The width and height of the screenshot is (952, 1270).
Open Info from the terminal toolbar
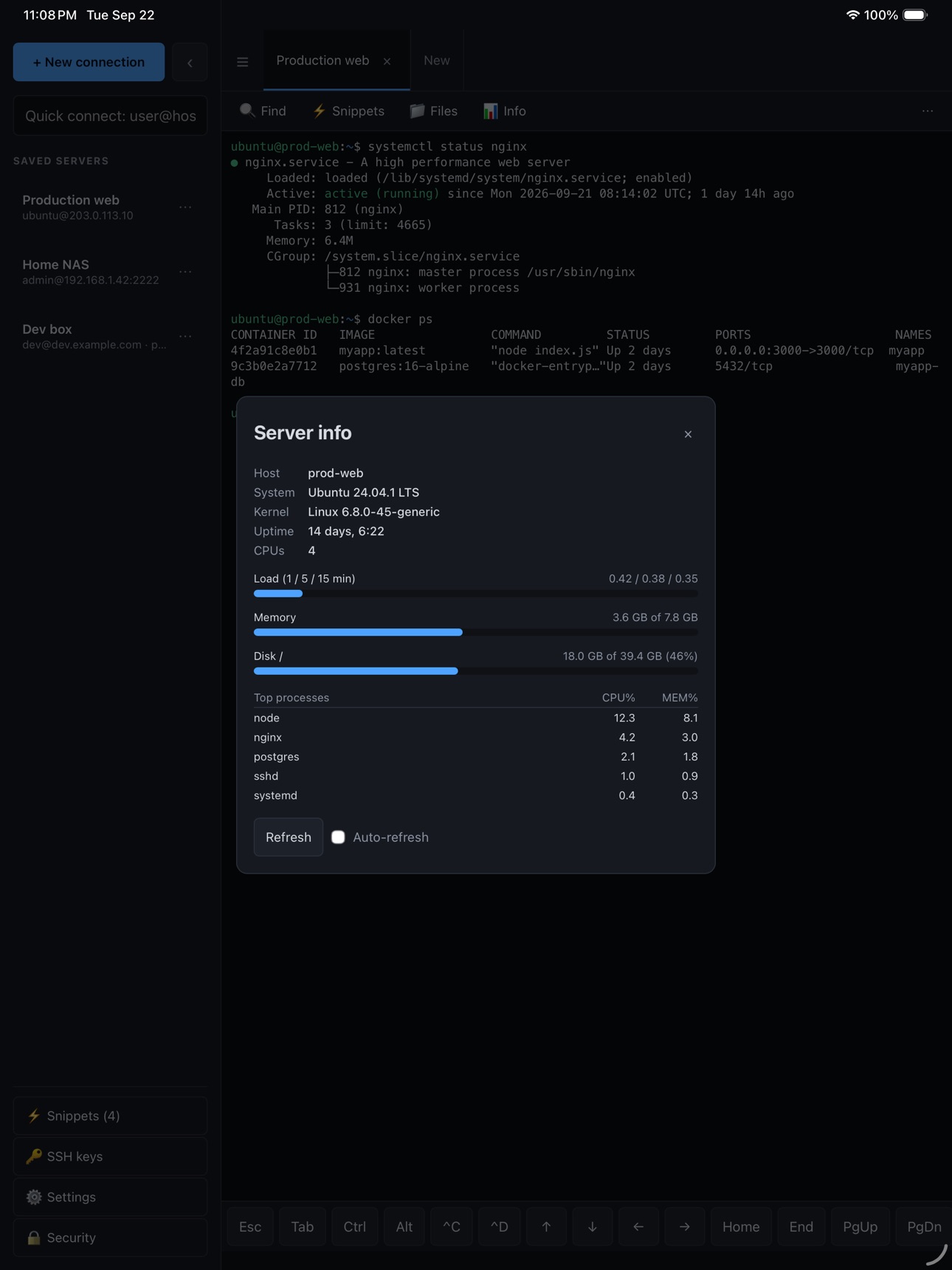point(505,111)
